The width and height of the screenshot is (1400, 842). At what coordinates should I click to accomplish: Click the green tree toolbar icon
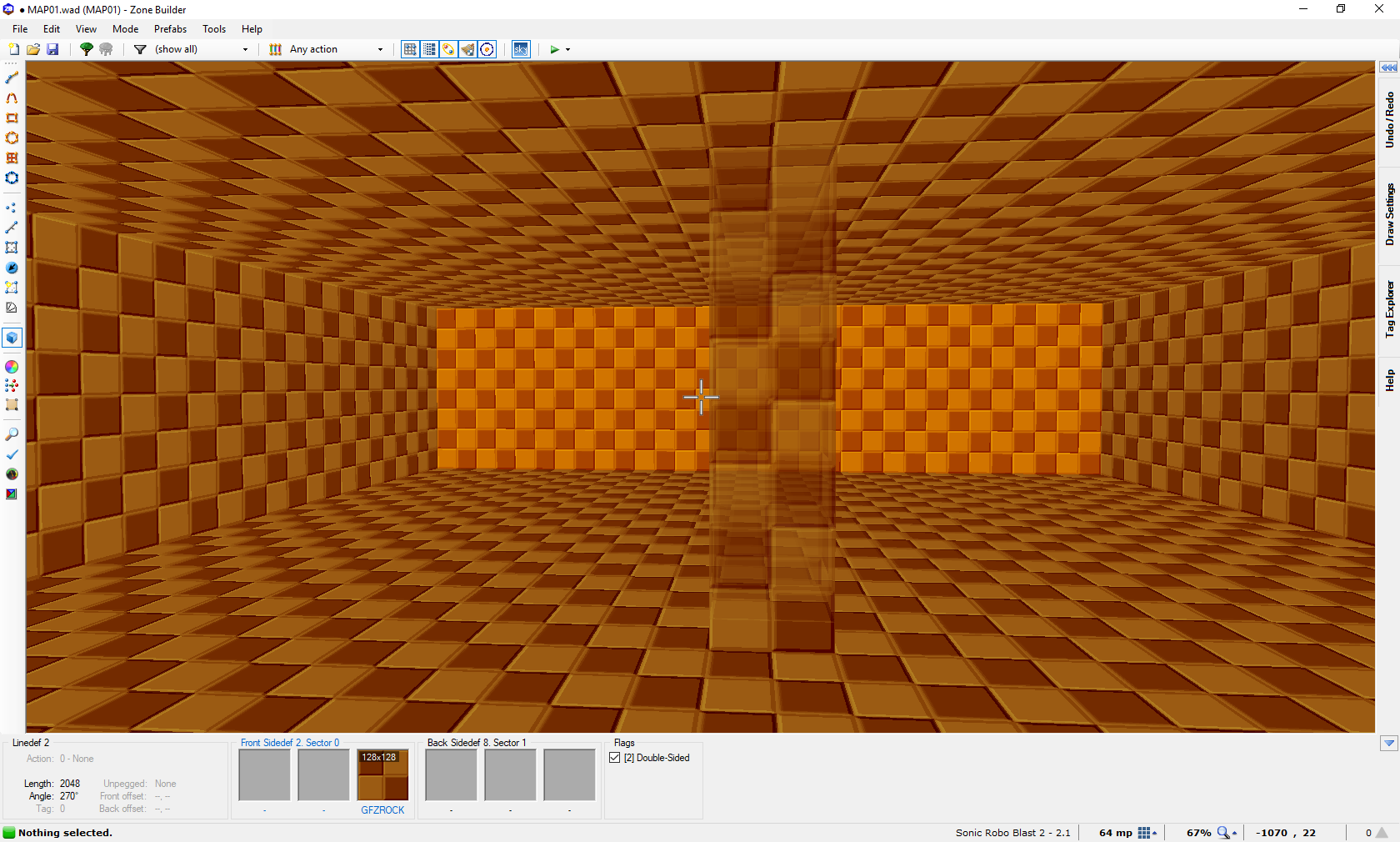[86, 49]
